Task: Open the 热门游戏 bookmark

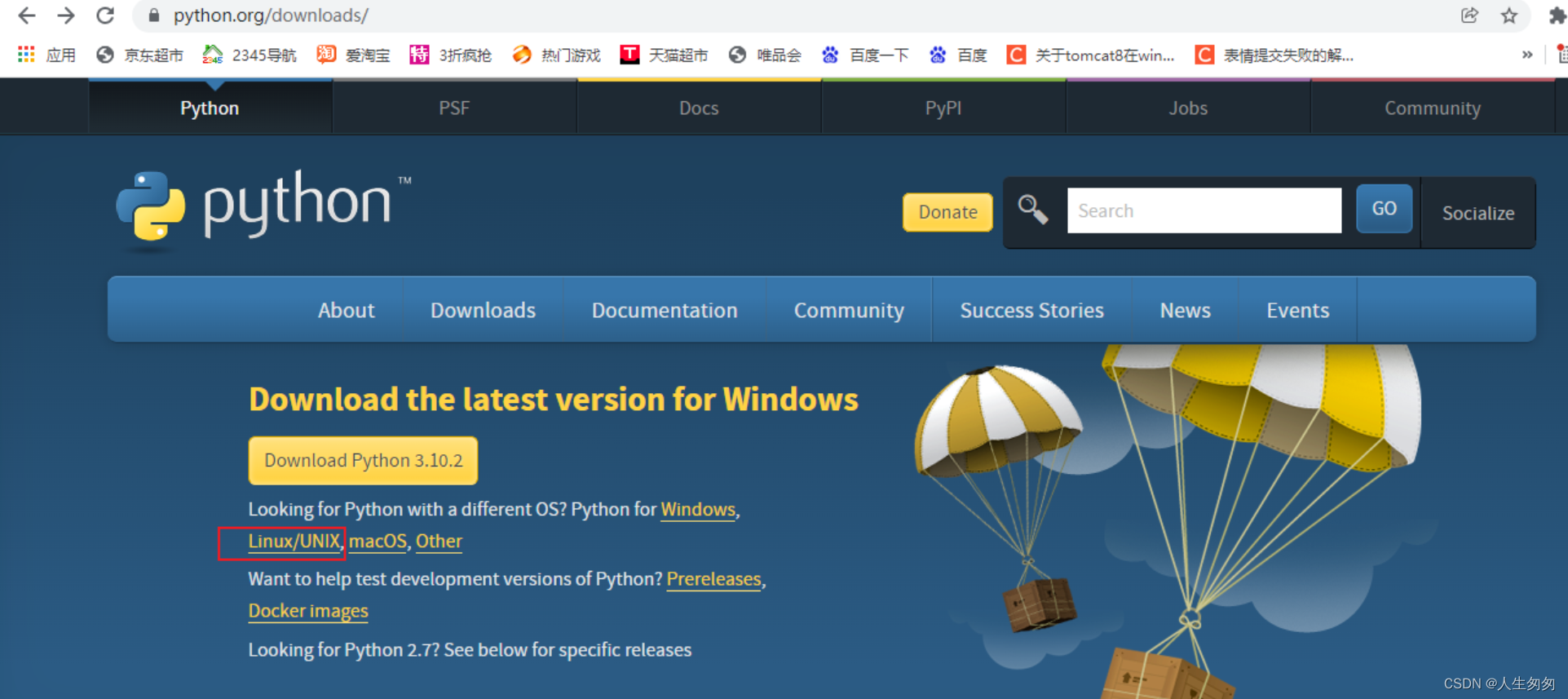Action: [556, 55]
